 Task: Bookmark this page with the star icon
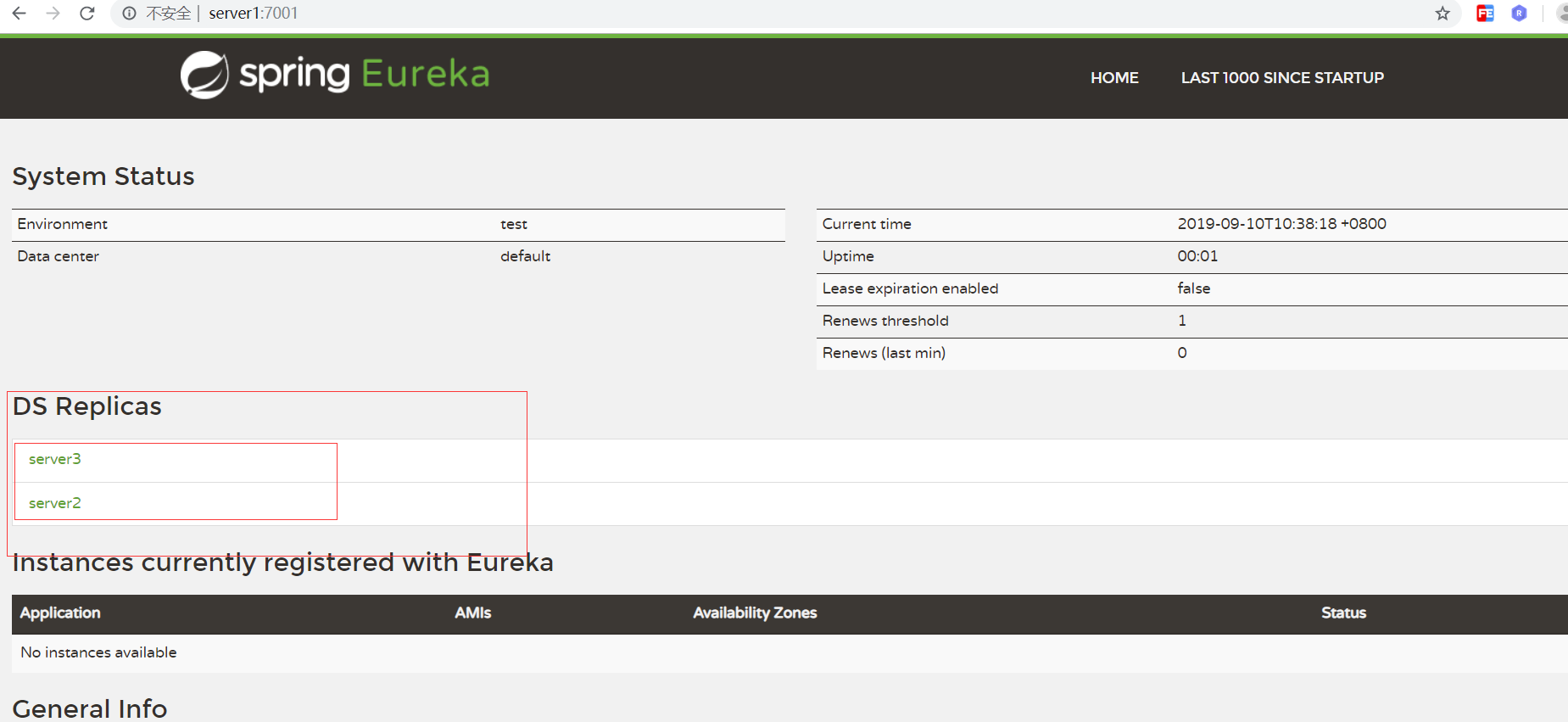tap(1442, 14)
